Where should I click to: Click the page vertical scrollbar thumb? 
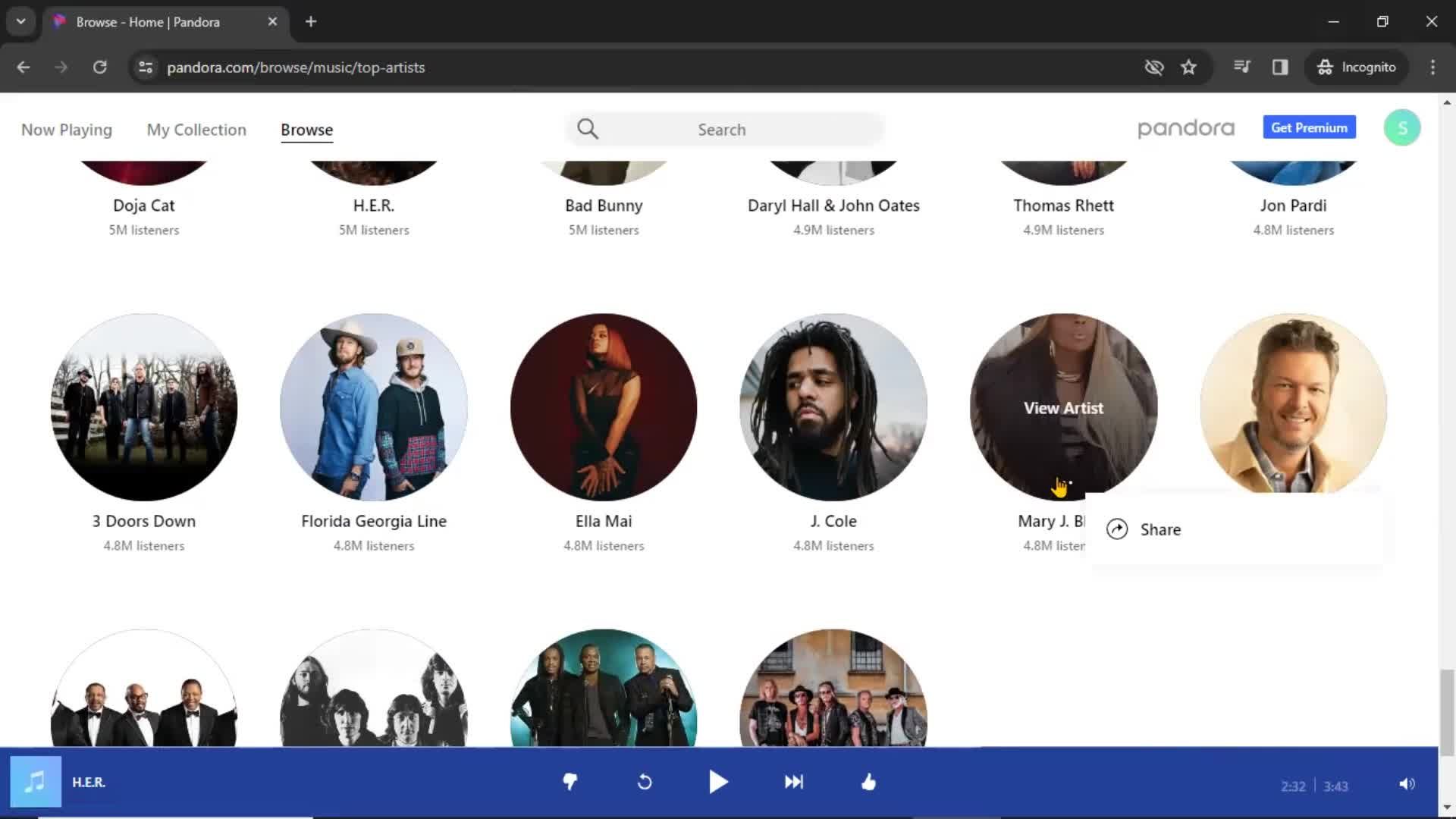(1447, 713)
